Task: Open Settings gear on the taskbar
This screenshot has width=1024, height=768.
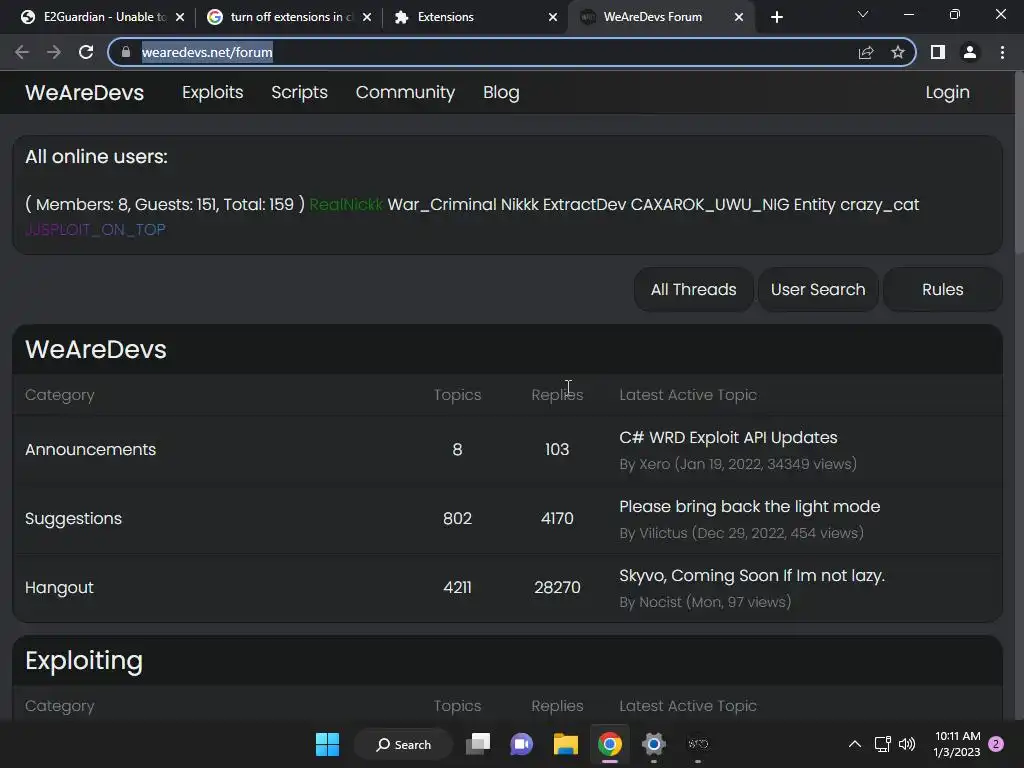Action: (653, 744)
